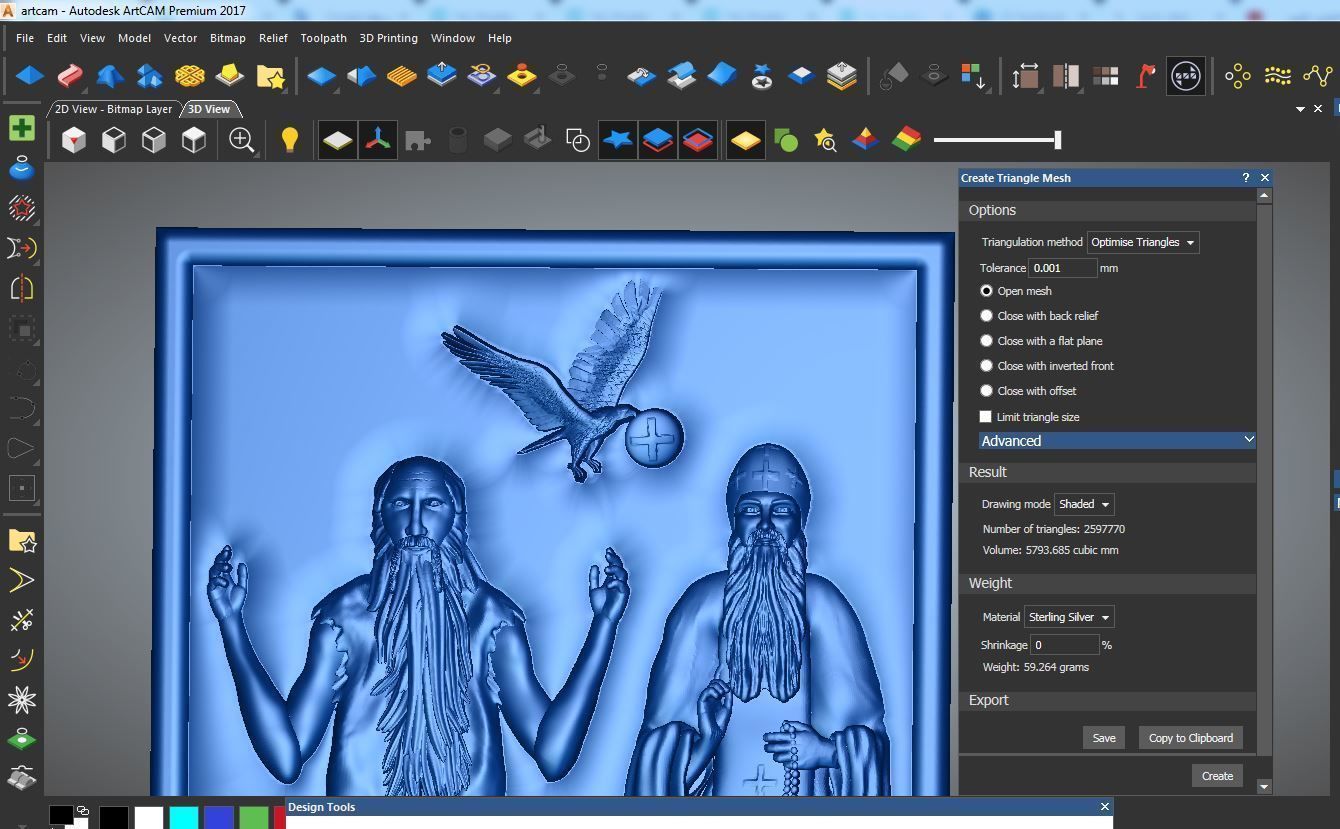1340x829 pixels.
Task: Click the Copy to Clipboard button
Action: click(x=1190, y=738)
